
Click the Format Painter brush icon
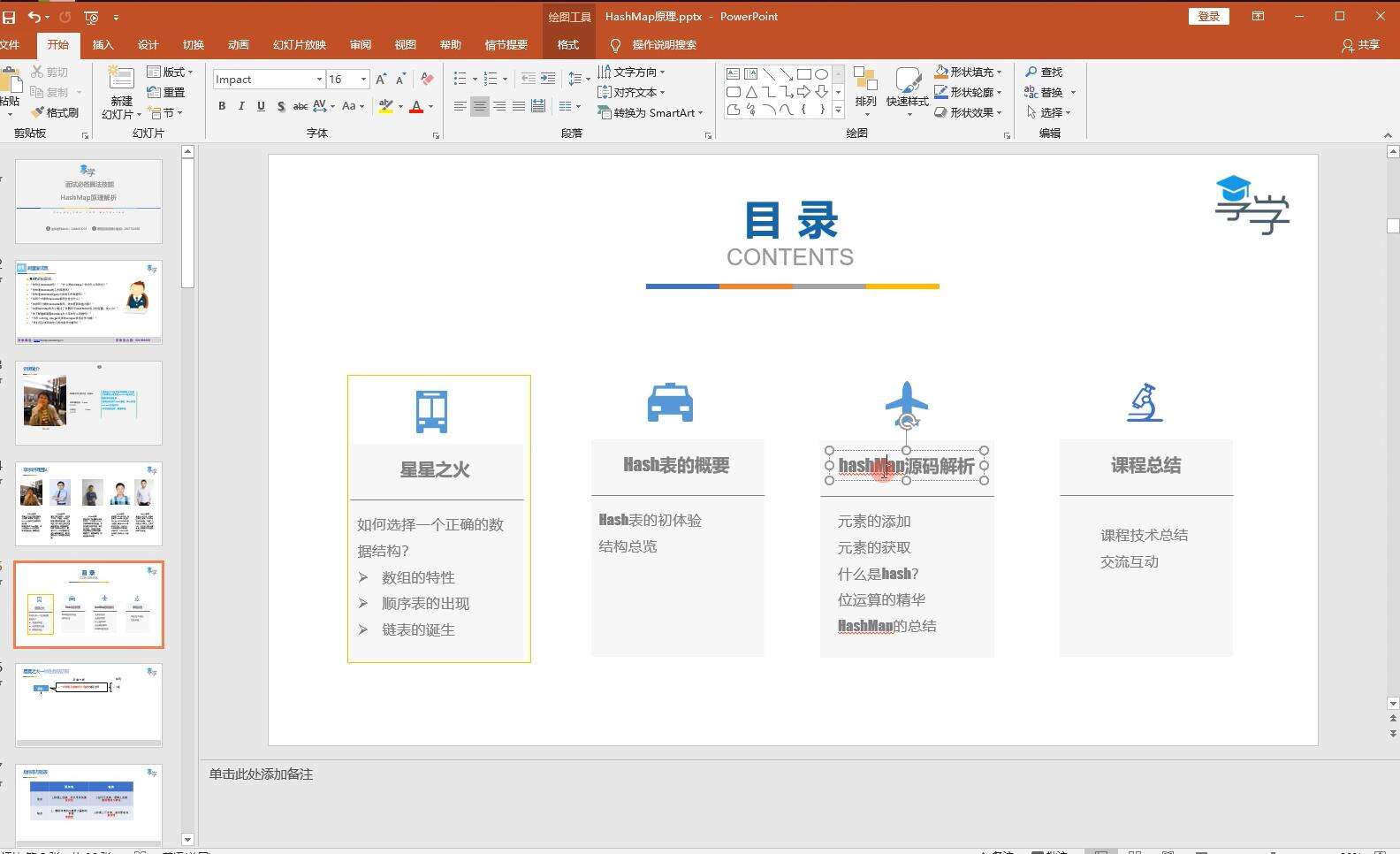[x=37, y=112]
